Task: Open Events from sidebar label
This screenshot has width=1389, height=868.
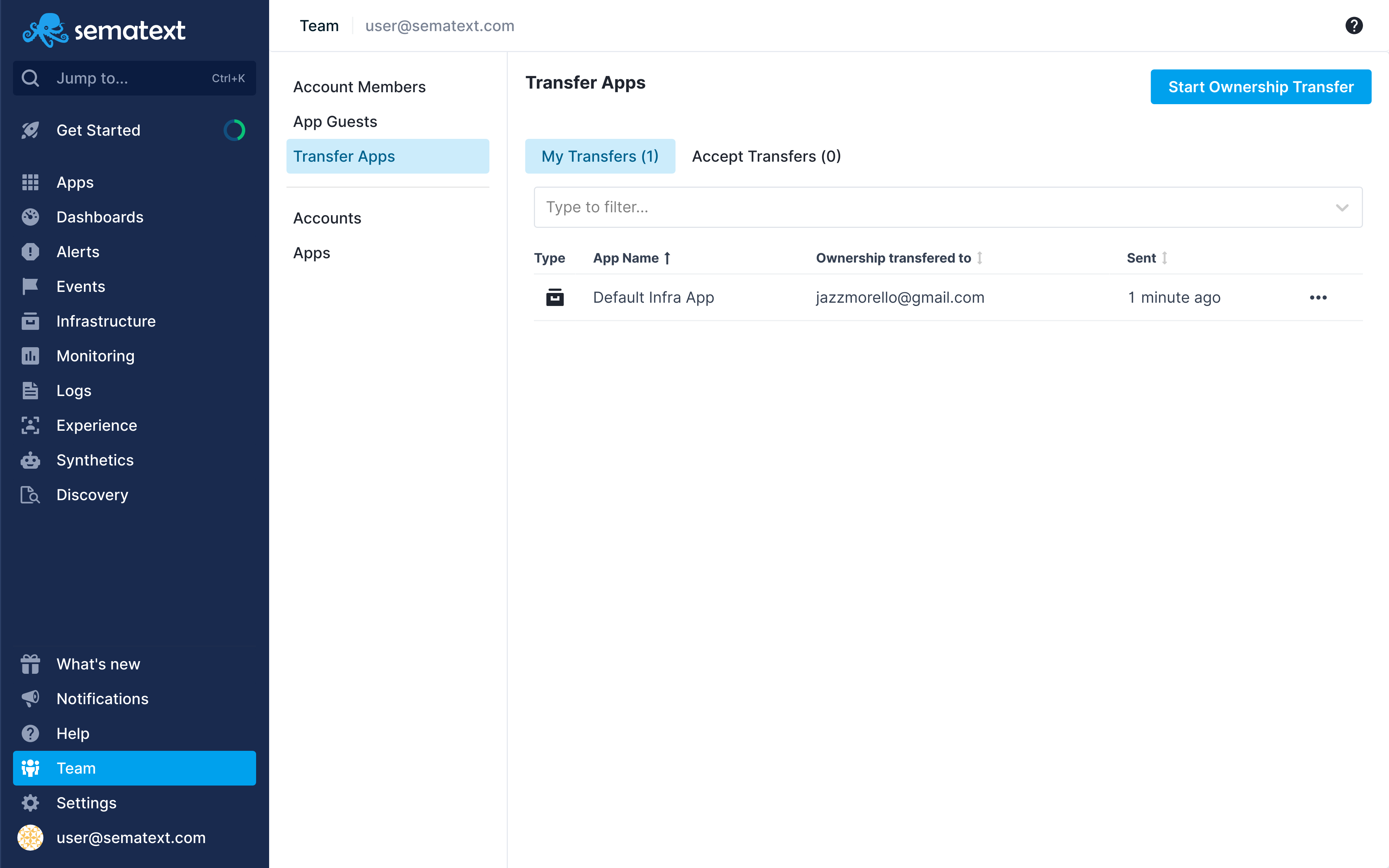Action: (x=81, y=286)
